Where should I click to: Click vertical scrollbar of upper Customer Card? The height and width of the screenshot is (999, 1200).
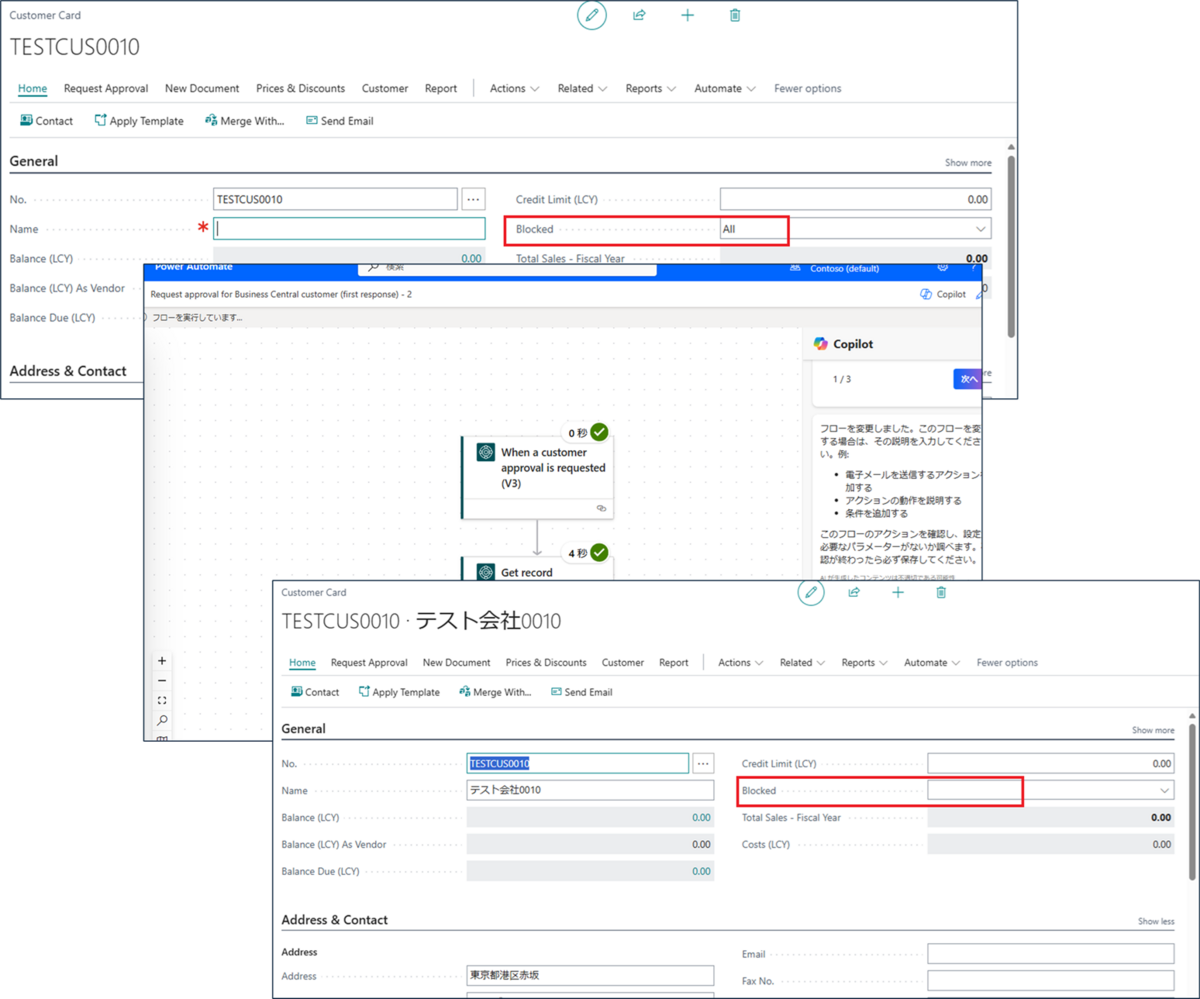(1010, 245)
